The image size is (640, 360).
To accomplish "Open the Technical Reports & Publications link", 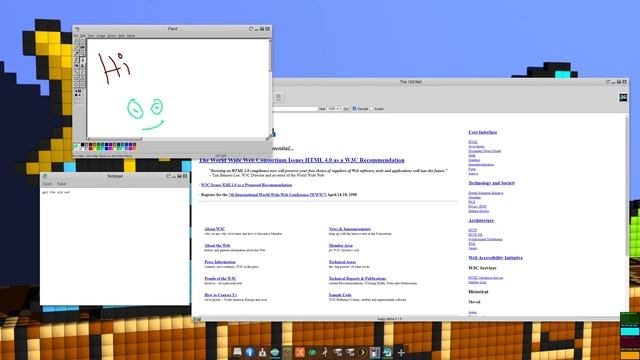I will click(358, 278).
